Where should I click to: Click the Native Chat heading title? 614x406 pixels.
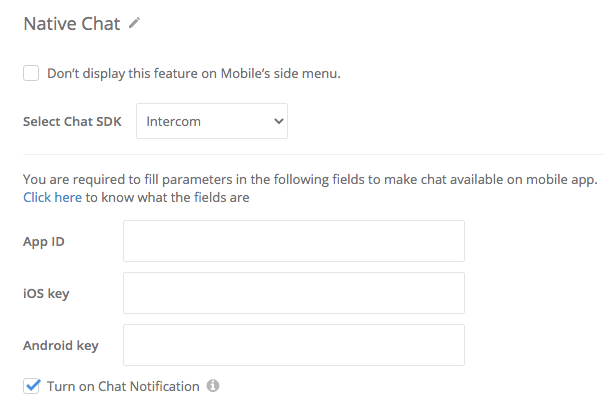click(72, 23)
